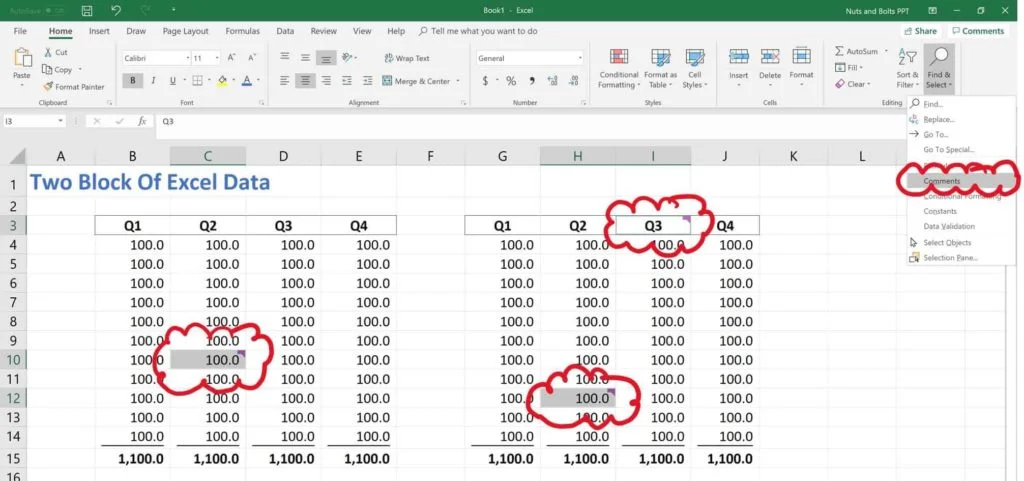The width and height of the screenshot is (1024, 481).
Task: Open the Fill options
Action: [849, 67]
